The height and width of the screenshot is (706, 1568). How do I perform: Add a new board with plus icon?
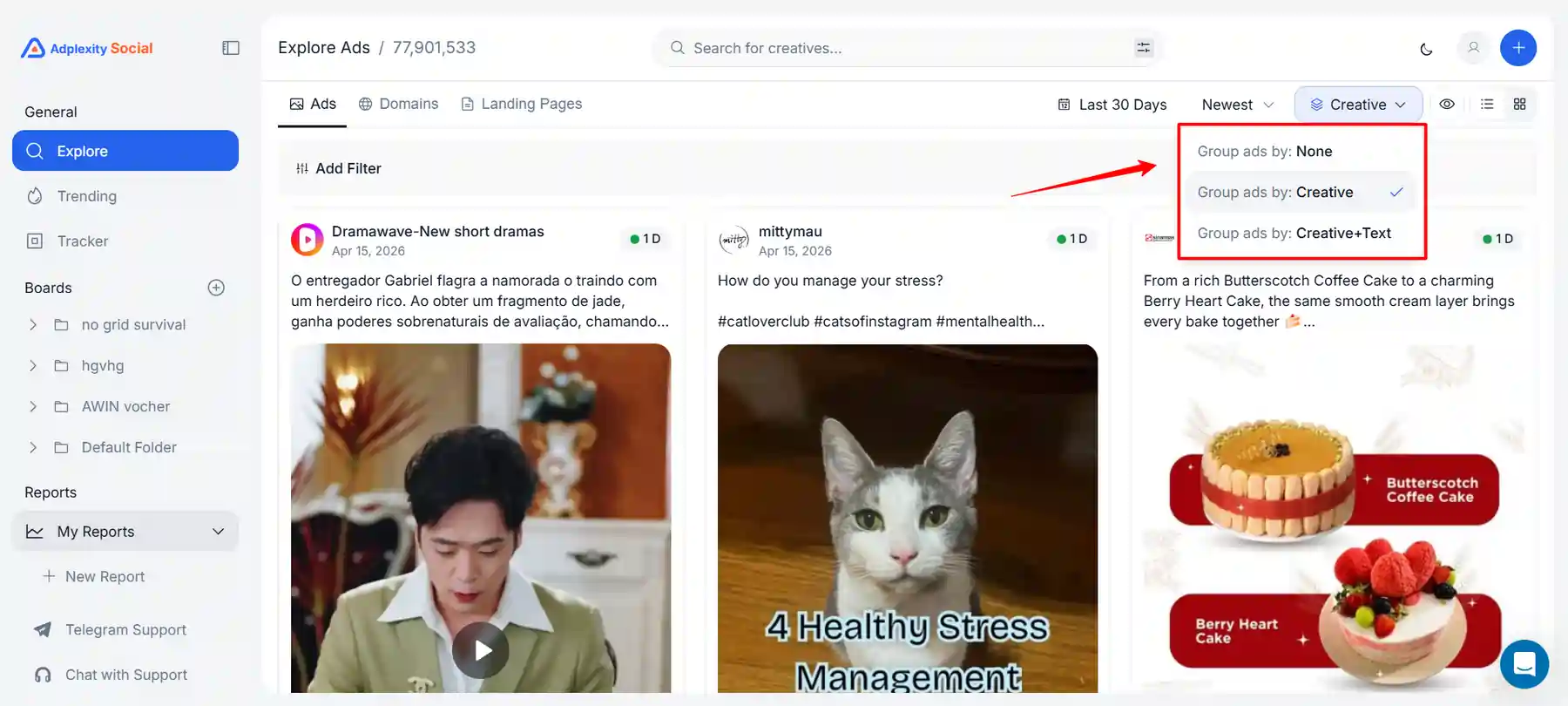click(216, 288)
